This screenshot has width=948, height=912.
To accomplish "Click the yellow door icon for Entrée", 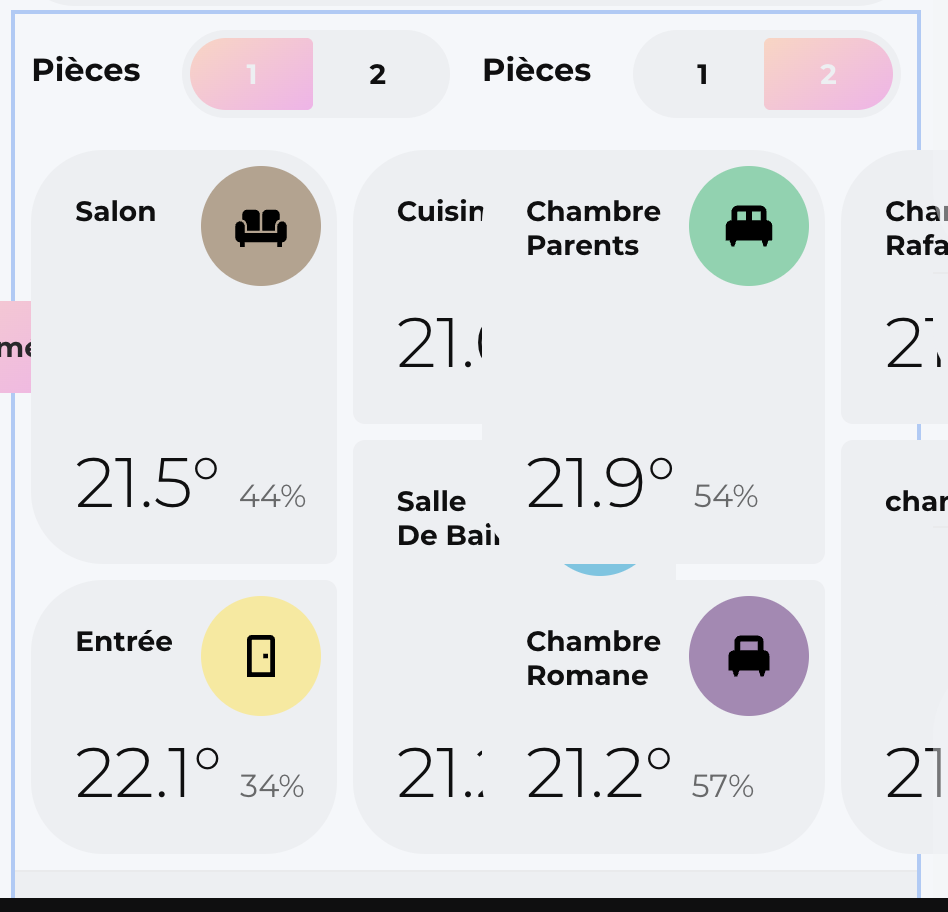I will click(x=261, y=656).
